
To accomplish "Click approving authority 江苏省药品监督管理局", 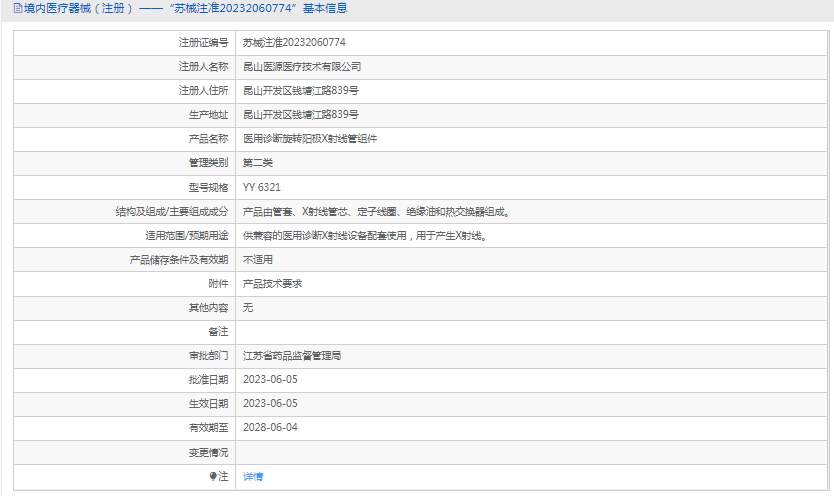I will tap(292, 356).
